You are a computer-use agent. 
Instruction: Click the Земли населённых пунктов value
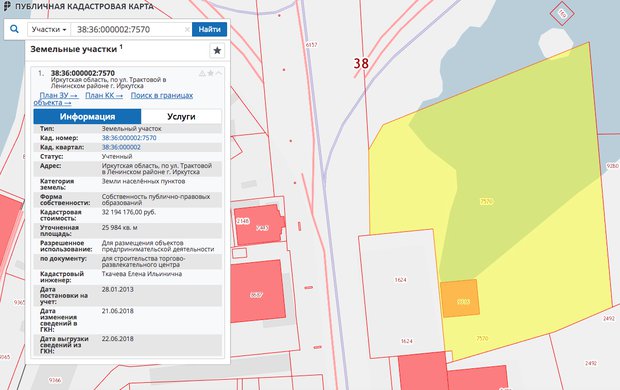coord(143,182)
